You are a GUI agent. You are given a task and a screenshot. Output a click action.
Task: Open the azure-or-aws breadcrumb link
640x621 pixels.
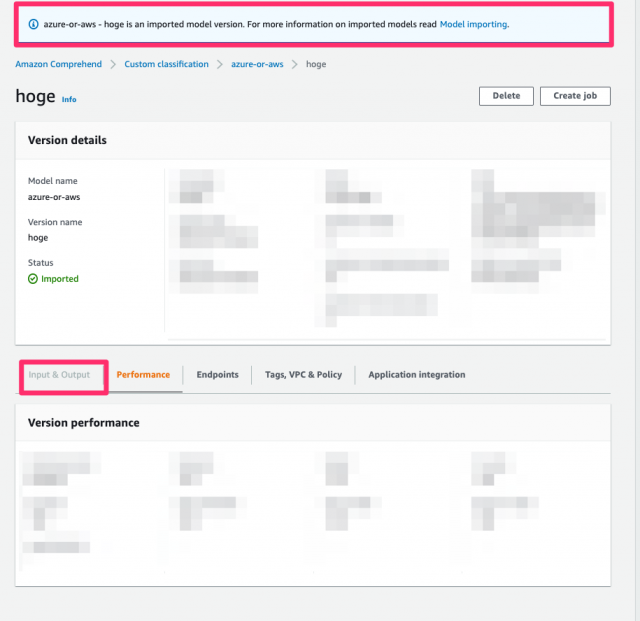pos(257,65)
